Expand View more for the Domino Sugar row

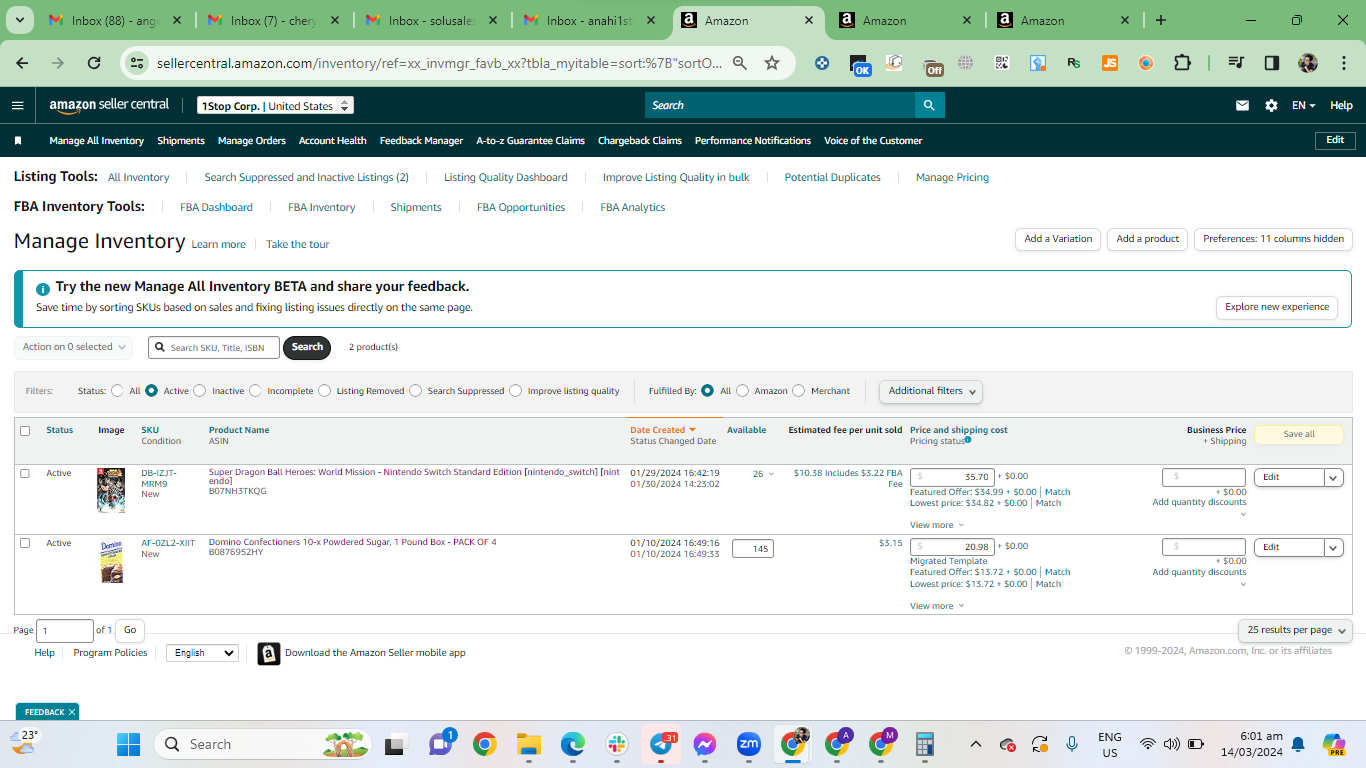coord(937,606)
